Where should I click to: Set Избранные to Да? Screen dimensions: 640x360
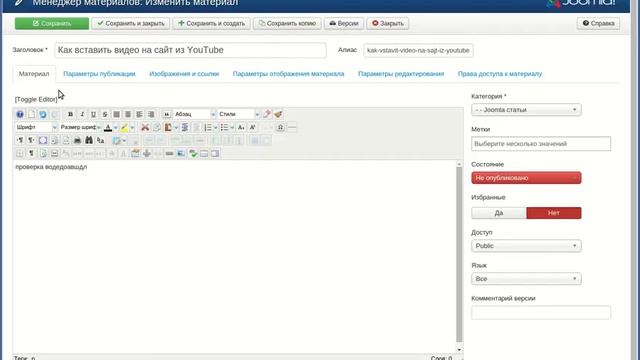[x=499, y=213]
